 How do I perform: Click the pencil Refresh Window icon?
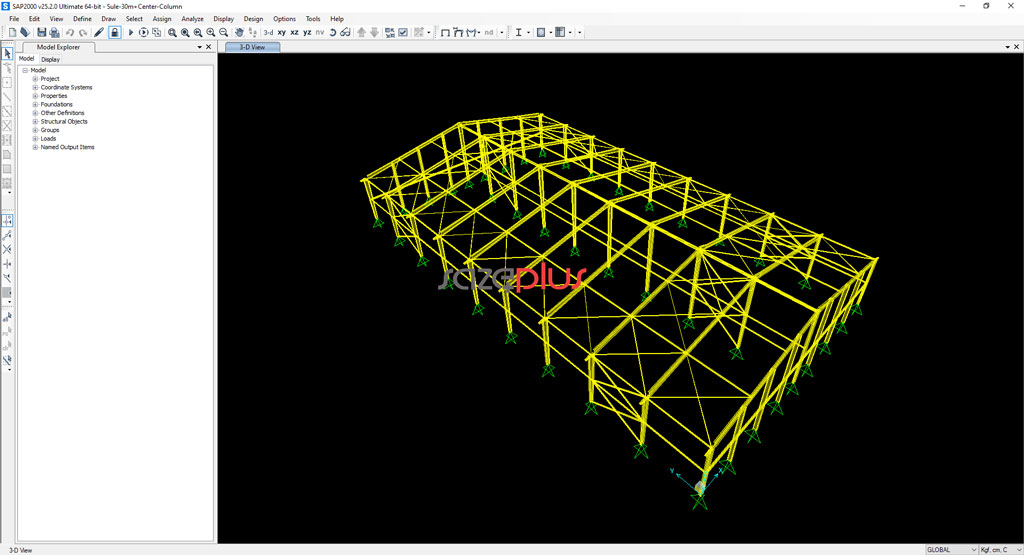coord(99,32)
